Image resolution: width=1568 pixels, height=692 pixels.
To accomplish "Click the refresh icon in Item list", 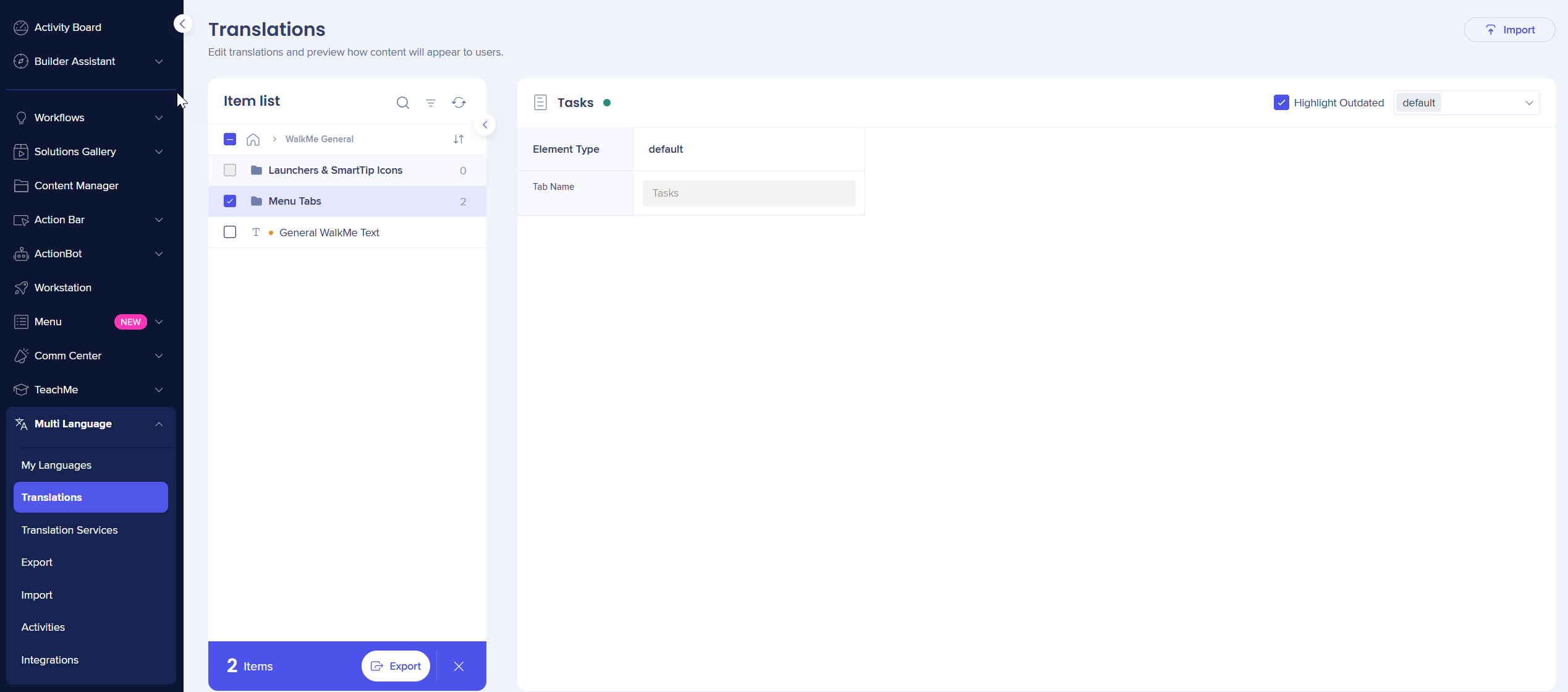I will (x=459, y=103).
